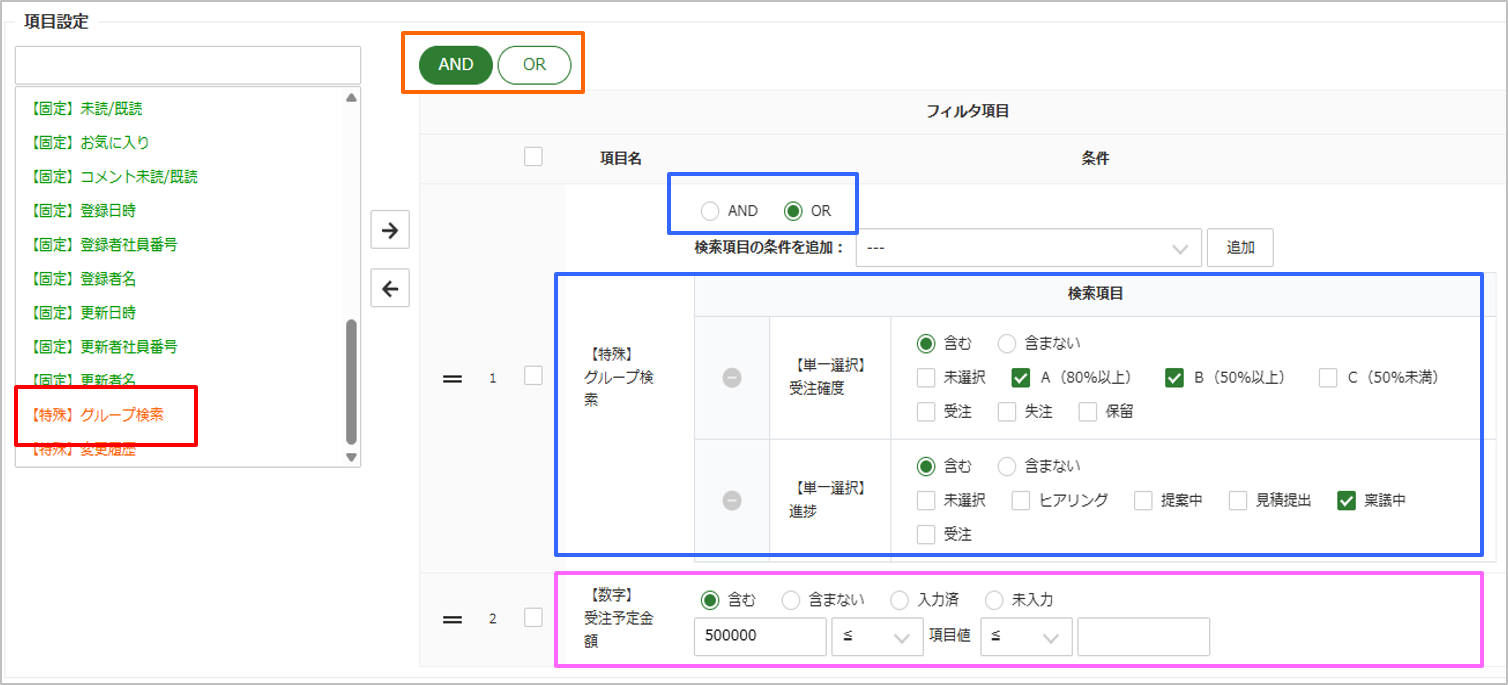Click the right arrow add-item button
The width and height of the screenshot is (1508, 685).
390,230
